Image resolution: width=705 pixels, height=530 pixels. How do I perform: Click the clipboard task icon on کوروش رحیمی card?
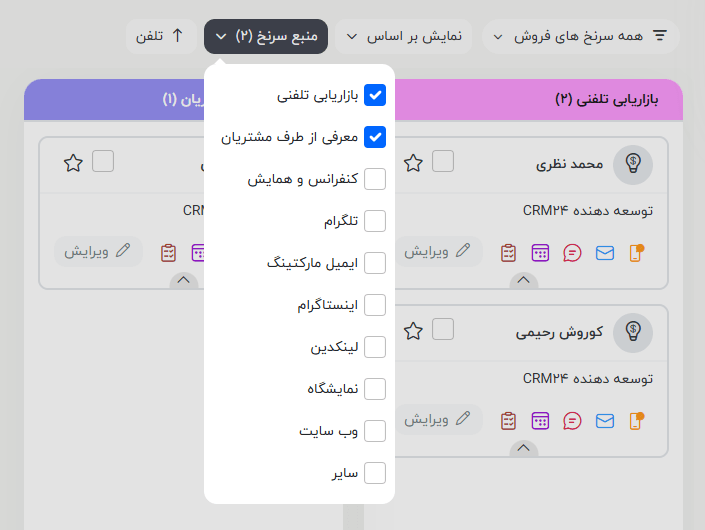[x=509, y=421]
